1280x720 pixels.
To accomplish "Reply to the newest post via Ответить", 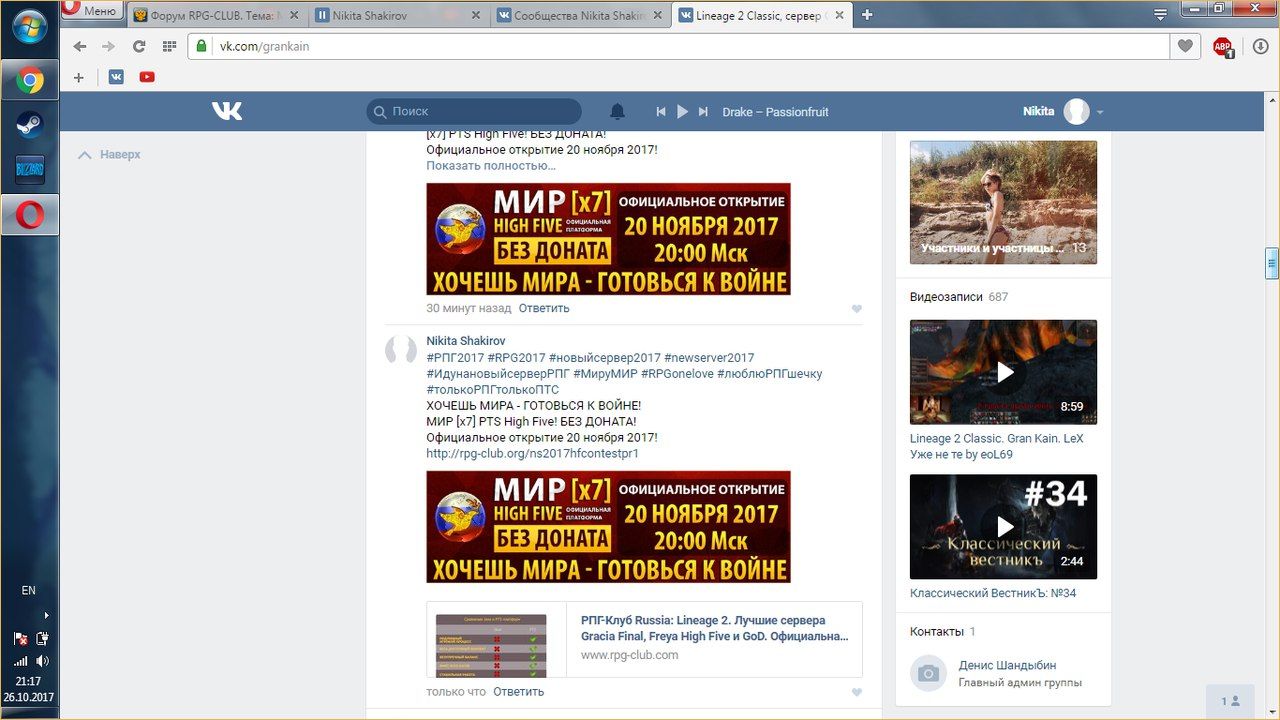I will tap(518, 692).
